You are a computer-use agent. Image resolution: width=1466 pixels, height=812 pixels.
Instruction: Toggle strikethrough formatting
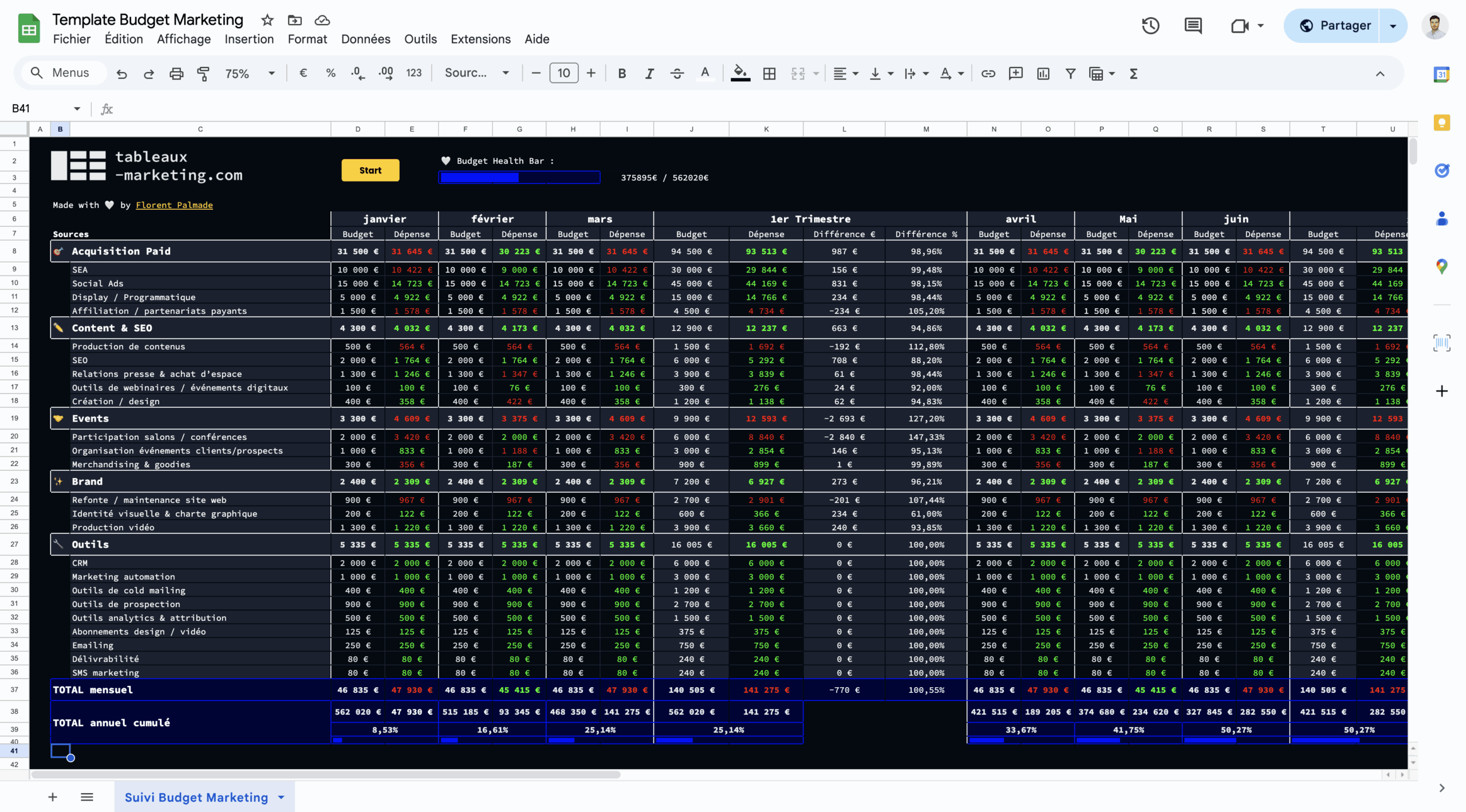click(677, 73)
